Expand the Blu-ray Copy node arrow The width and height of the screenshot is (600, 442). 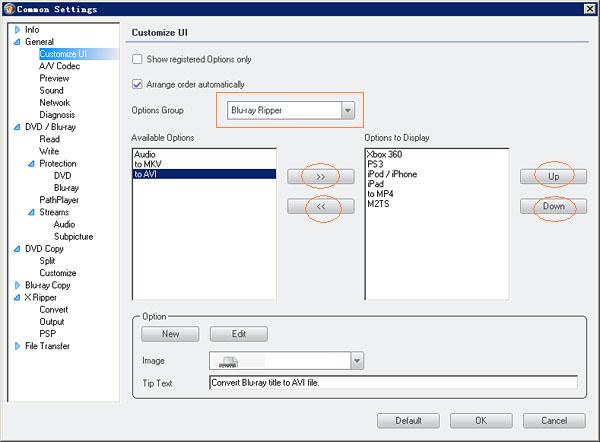(17, 285)
